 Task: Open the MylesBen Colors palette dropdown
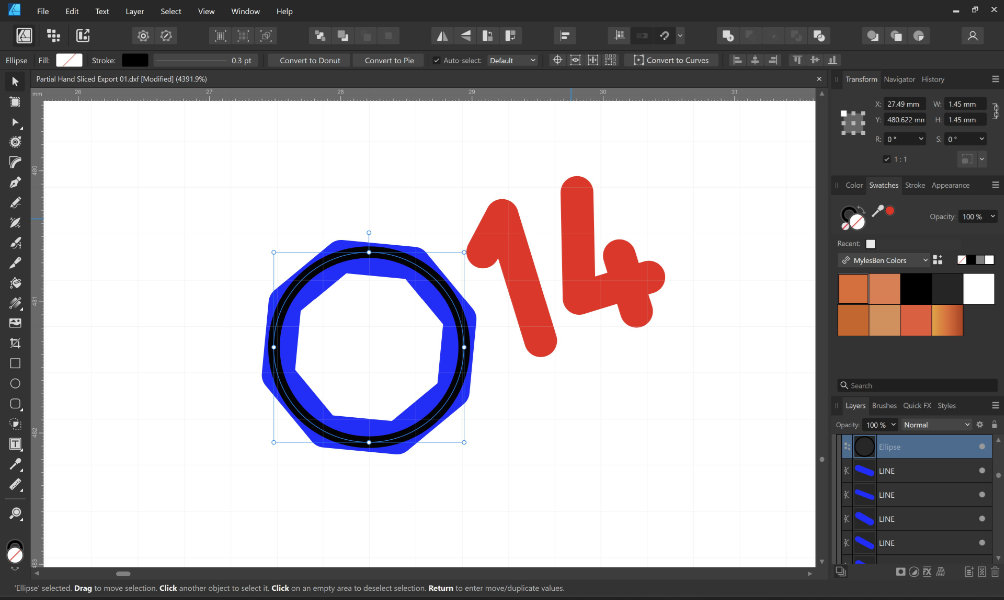[x=884, y=260]
